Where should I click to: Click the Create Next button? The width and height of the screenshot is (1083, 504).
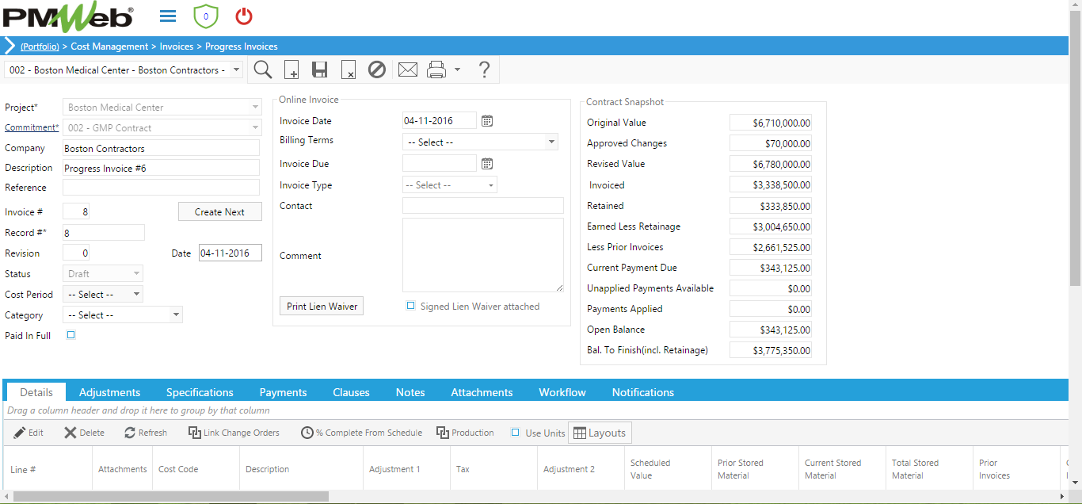tap(220, 212)
